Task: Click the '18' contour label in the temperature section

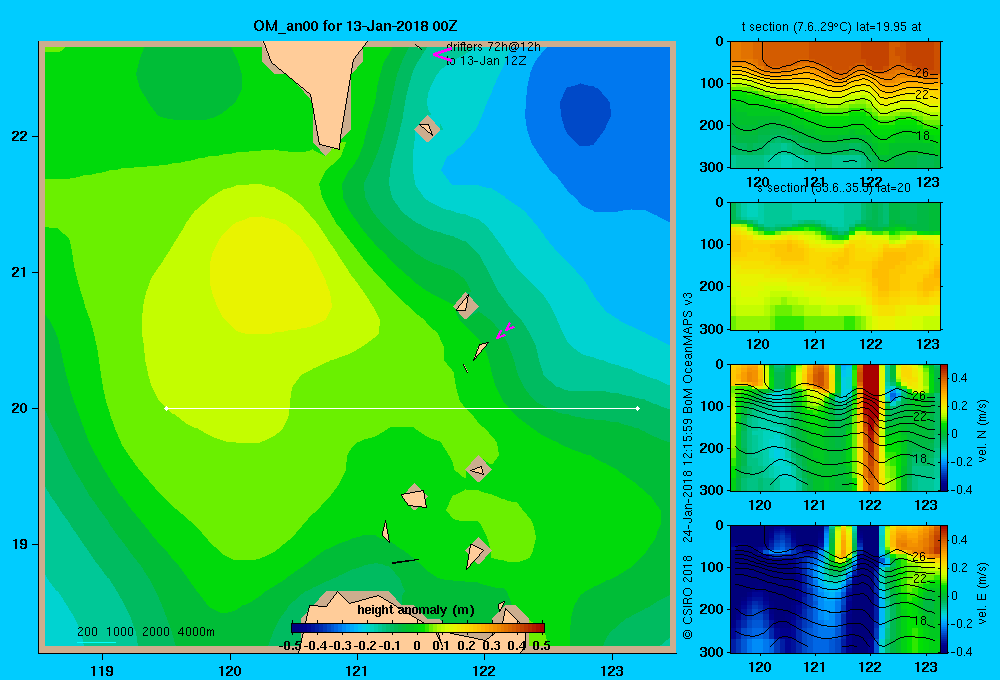Action: click(923, 136)
